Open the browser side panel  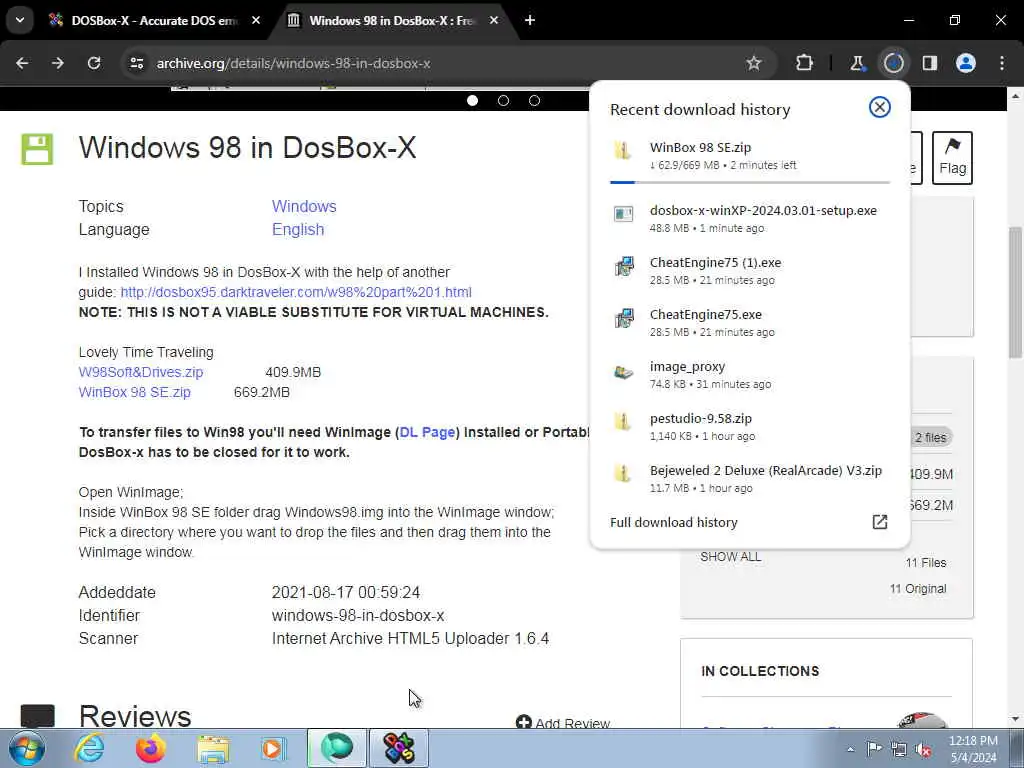pyautogui.click(x=929, y=63)
